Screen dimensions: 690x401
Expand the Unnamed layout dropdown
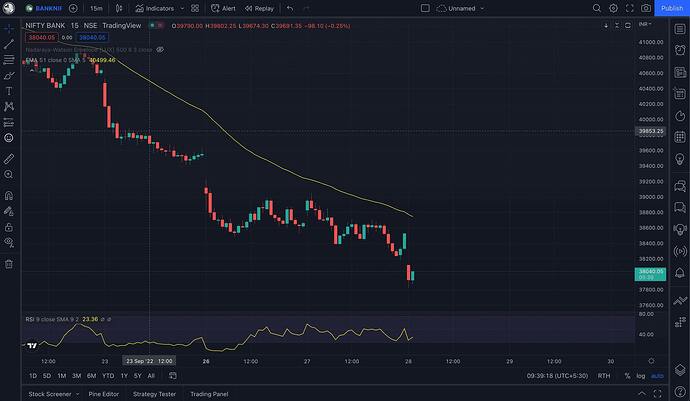click(x=482, y=8)
